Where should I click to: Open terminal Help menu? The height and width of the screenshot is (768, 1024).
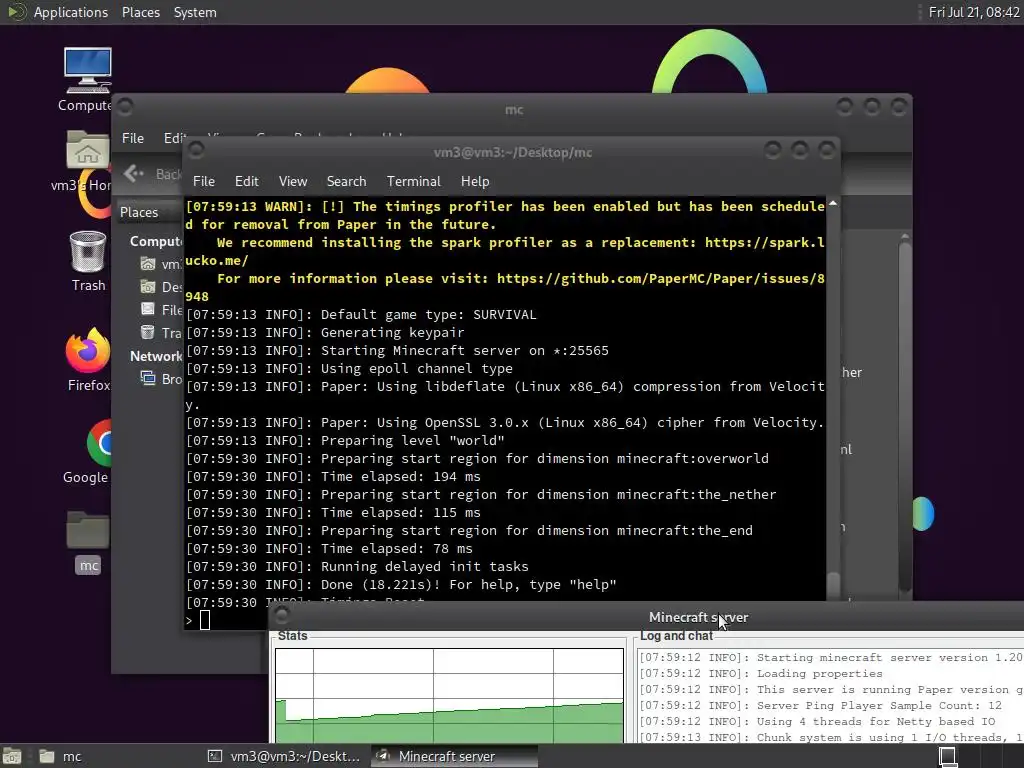[475, 181]
